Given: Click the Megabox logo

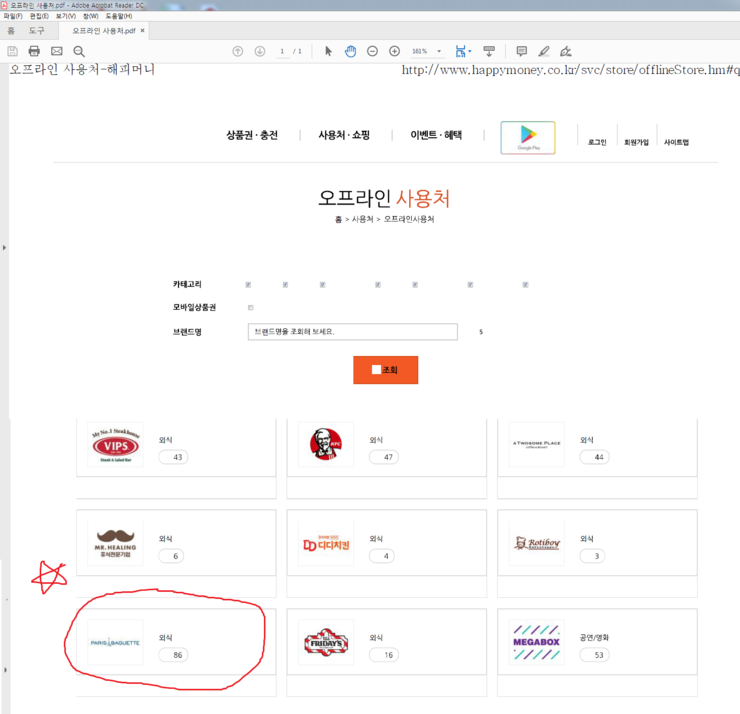Looking at the screenshot, I should [537, 642].
